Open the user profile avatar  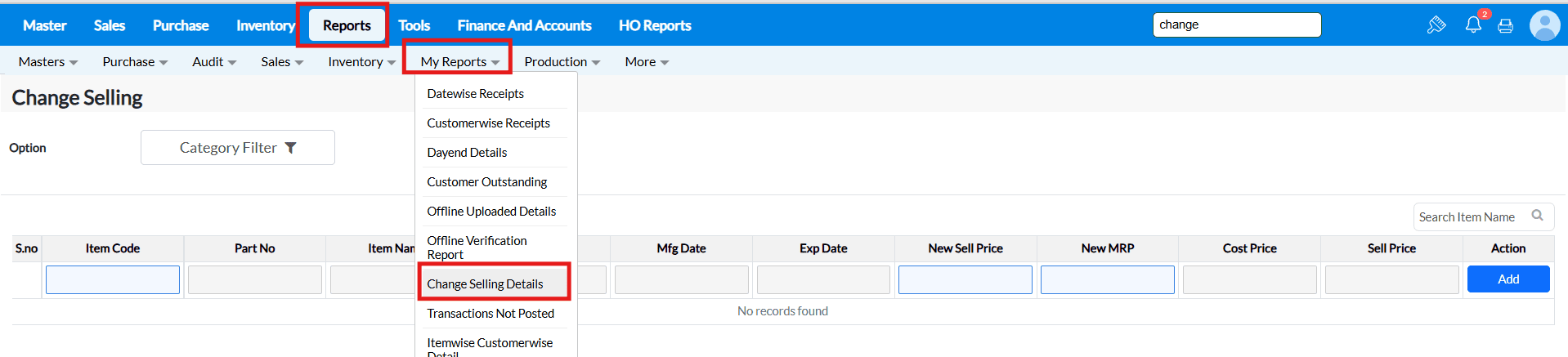[x=1544, y=25]
